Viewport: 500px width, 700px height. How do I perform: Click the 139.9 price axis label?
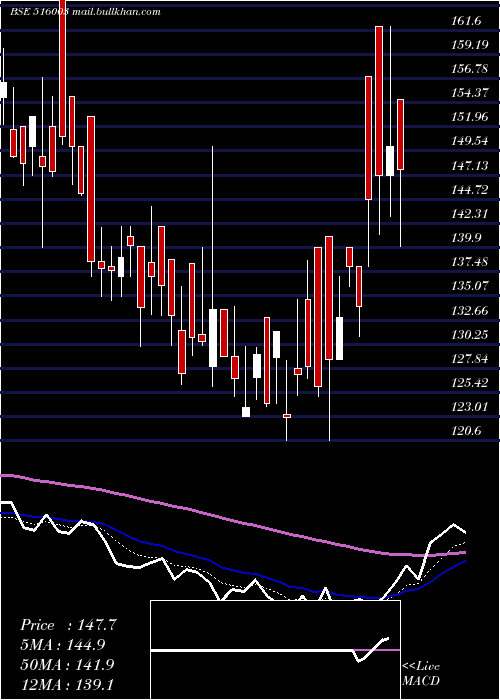pyautogui.click(x=466, y=238)
